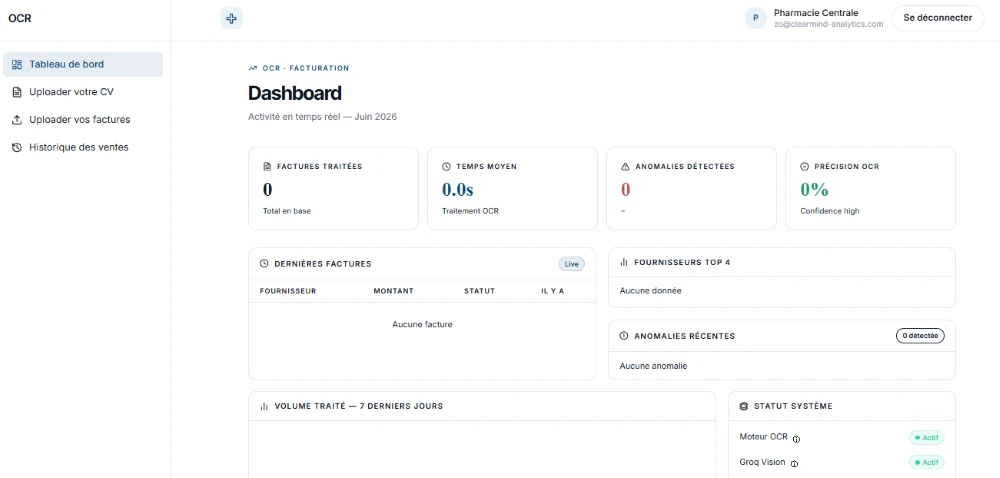The height and width of the screenshot is (478, 1000).
Task: Click the Fournisseur column header
Action: click(x=288, y=291)
